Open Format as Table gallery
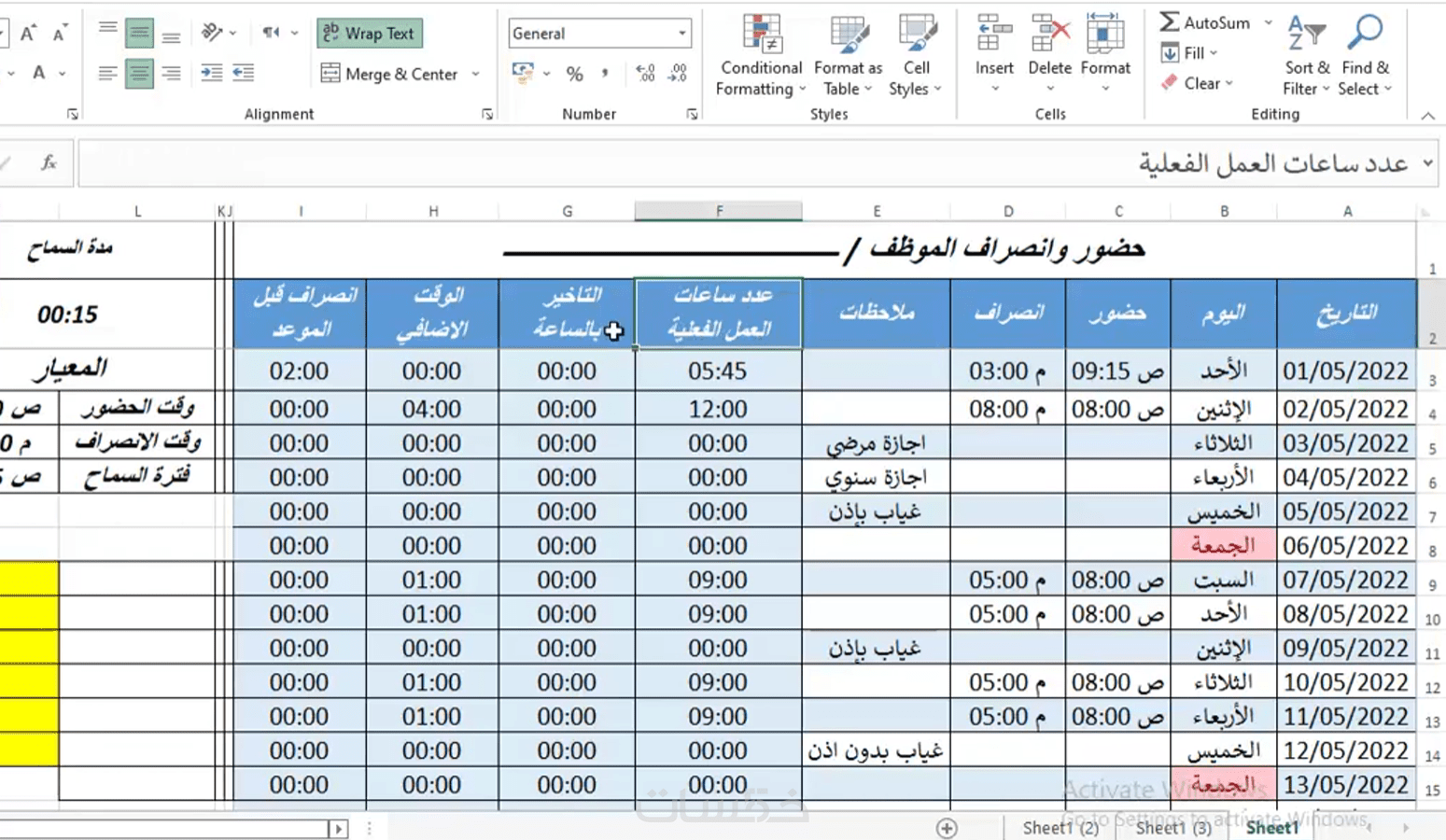The height and width of the screenshot is (840, 1446). point(848,55)
